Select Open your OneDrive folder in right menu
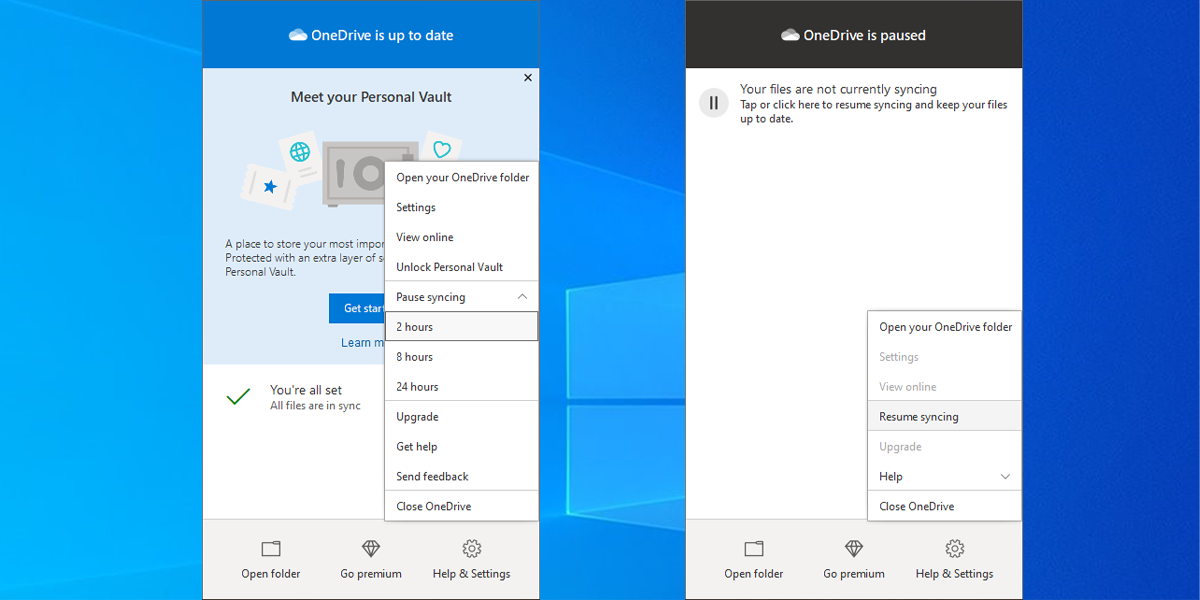This screenshot has width=1200, height=600. click(945, 327)
